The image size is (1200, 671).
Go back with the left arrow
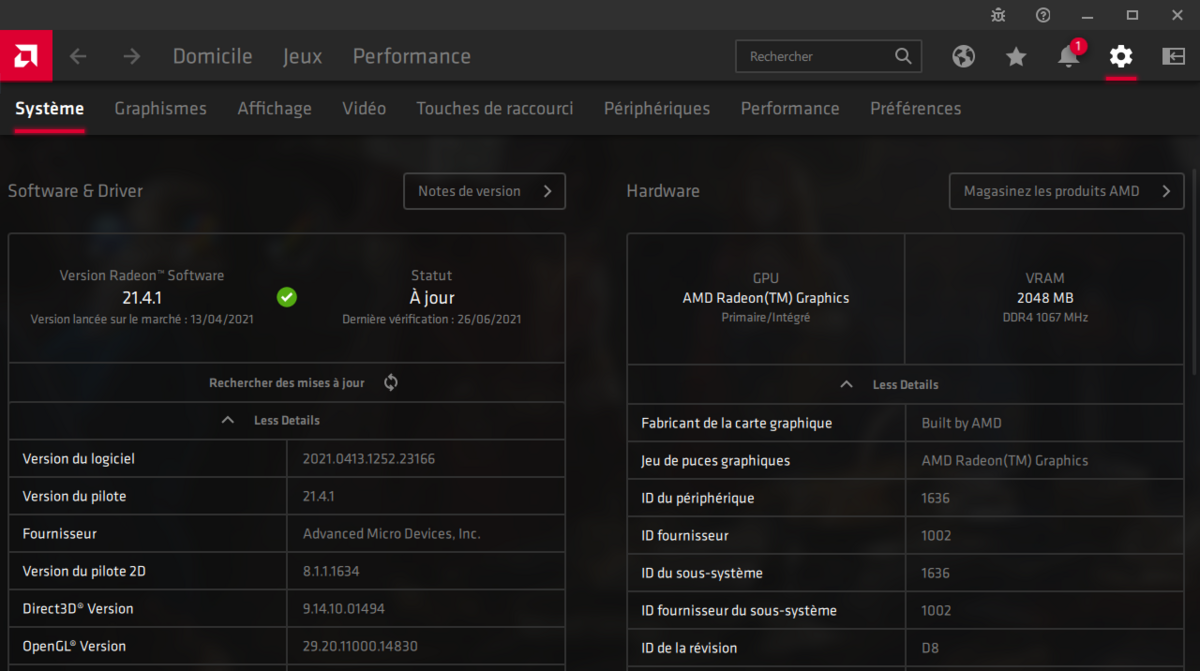pyautogui.click(x=78, y=57)
